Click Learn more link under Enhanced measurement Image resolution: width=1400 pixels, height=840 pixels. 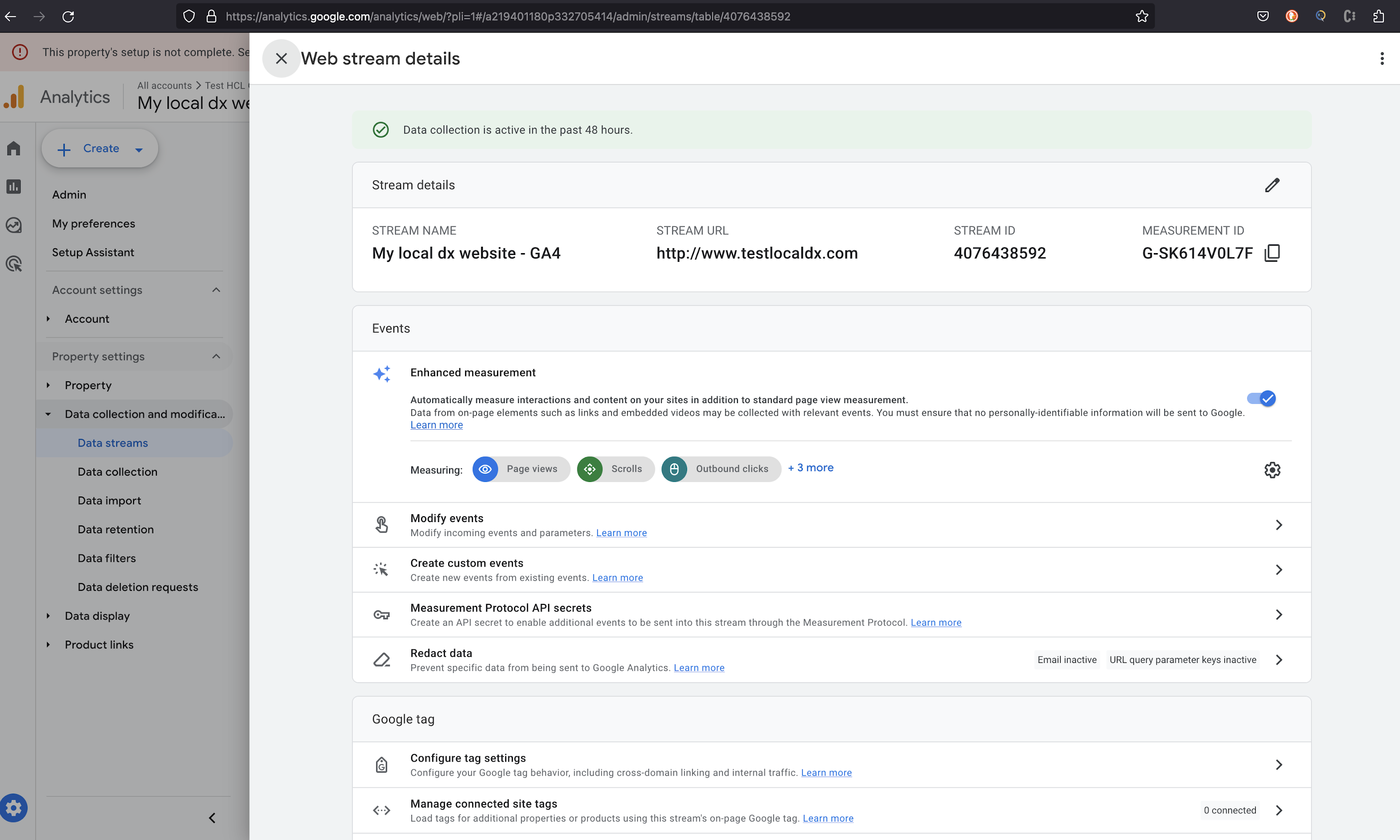pos(436,425)
